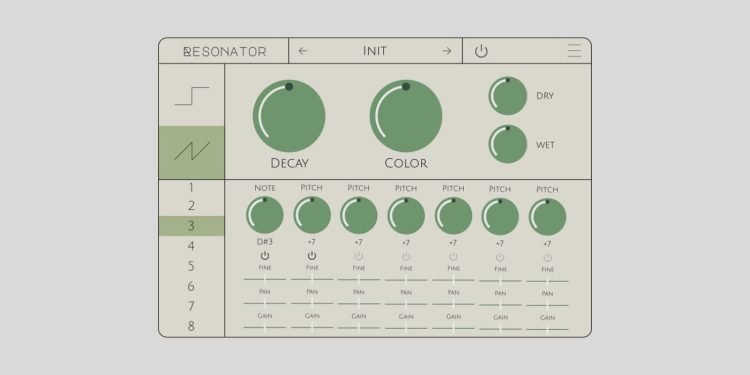Click the D#3 note value

265,242
